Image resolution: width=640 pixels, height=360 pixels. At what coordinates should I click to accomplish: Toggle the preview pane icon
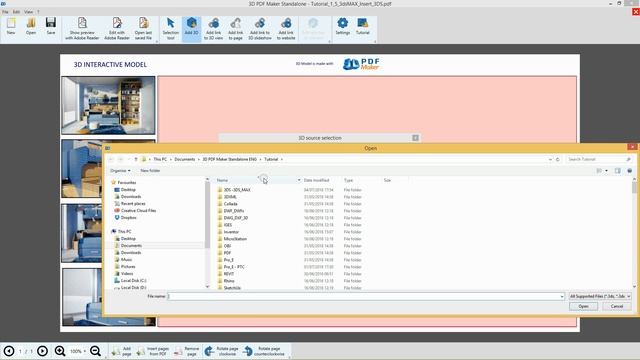(618, 171)
